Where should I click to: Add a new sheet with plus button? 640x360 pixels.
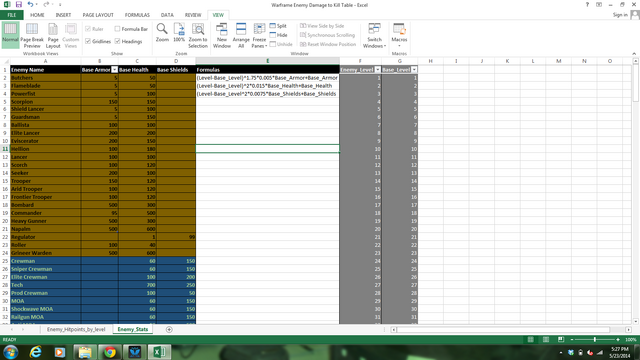[169, 329]
